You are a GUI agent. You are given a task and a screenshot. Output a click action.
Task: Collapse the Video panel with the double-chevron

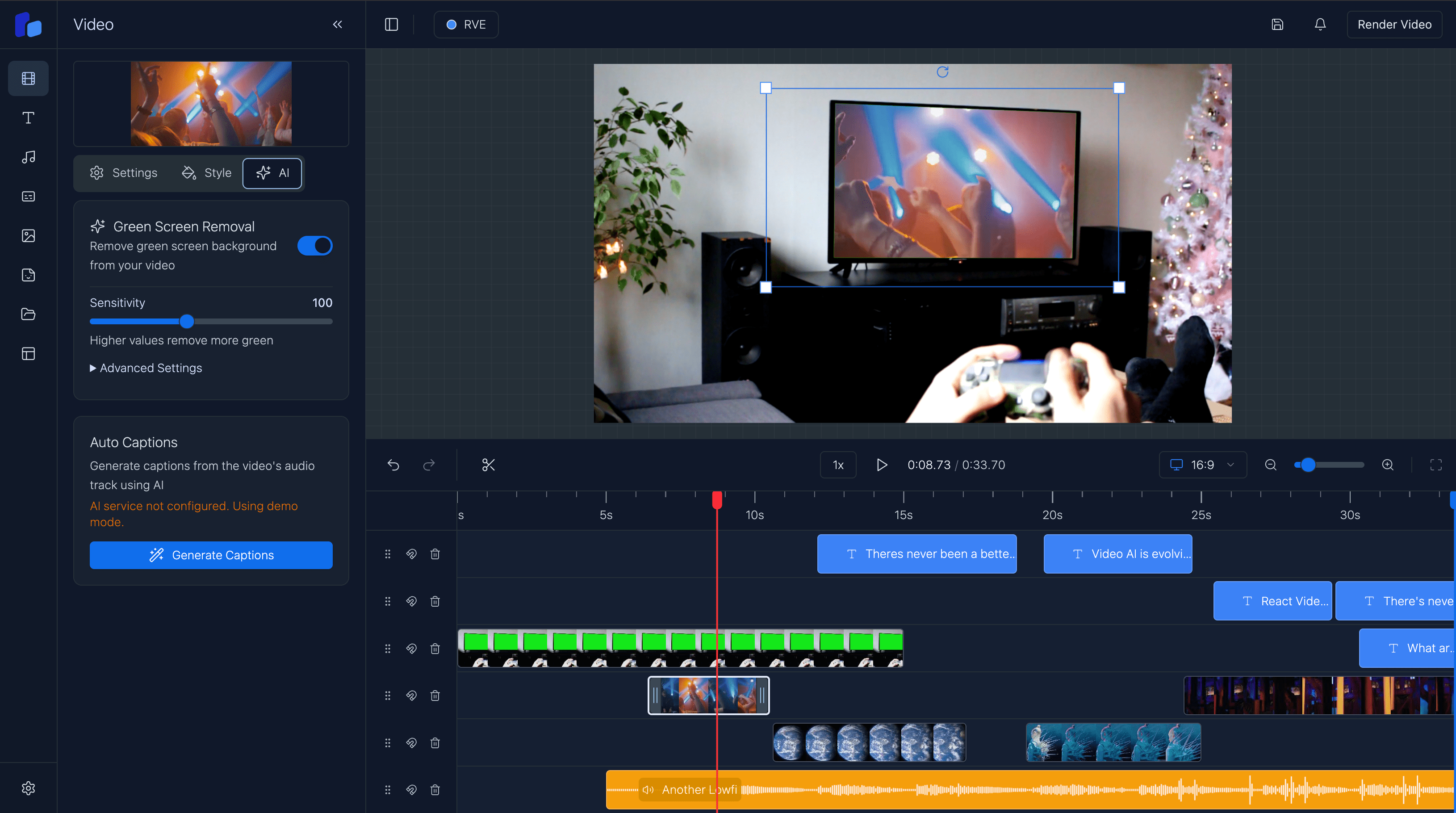[338, 24]
